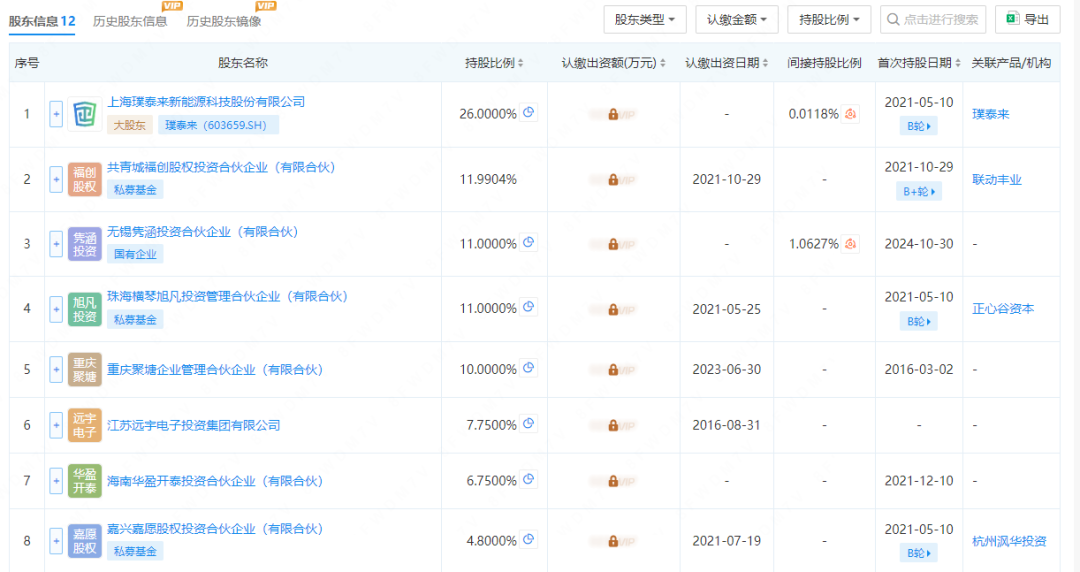Click indirect holding chart icon beside 1.0627%

point(851,243)
